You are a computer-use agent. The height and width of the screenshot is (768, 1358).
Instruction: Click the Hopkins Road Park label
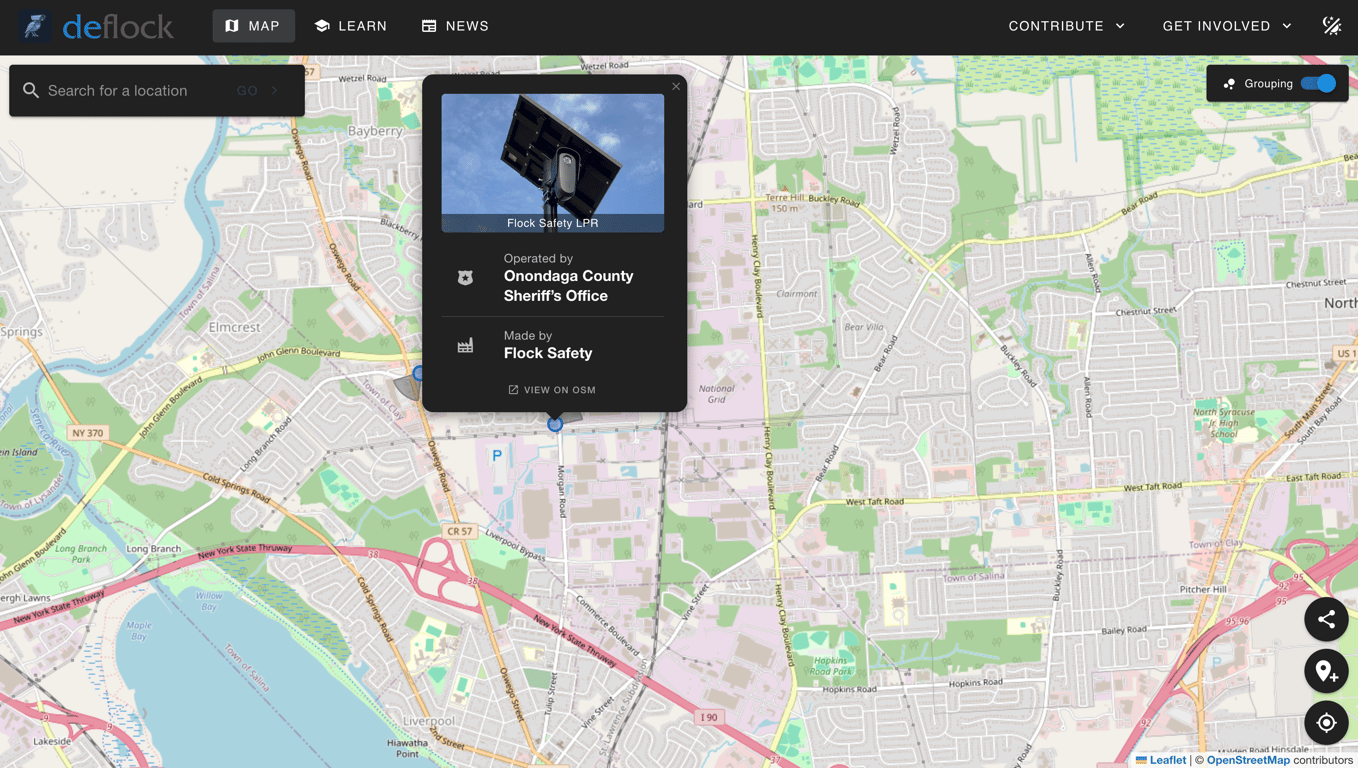tap(831, 666)
